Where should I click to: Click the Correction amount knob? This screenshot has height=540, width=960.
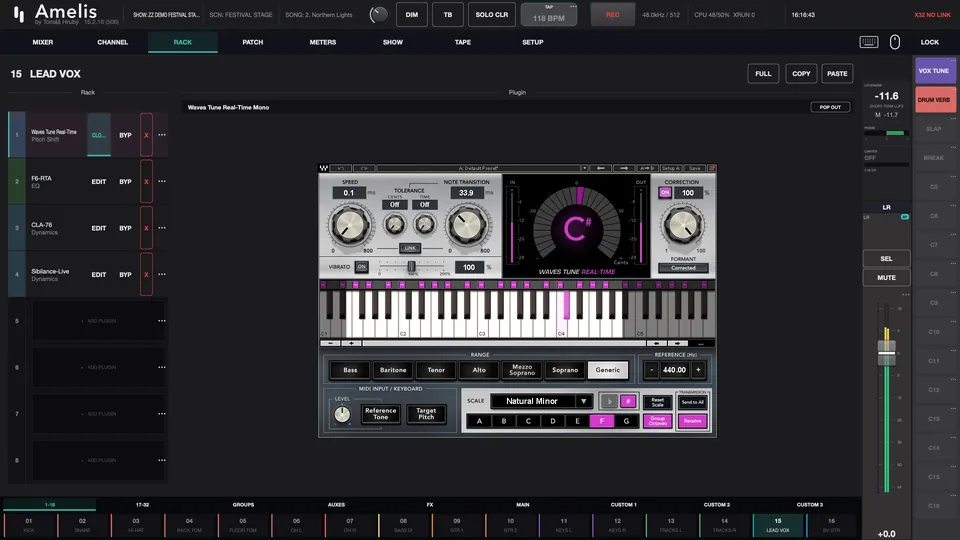[x=683, y=225]
